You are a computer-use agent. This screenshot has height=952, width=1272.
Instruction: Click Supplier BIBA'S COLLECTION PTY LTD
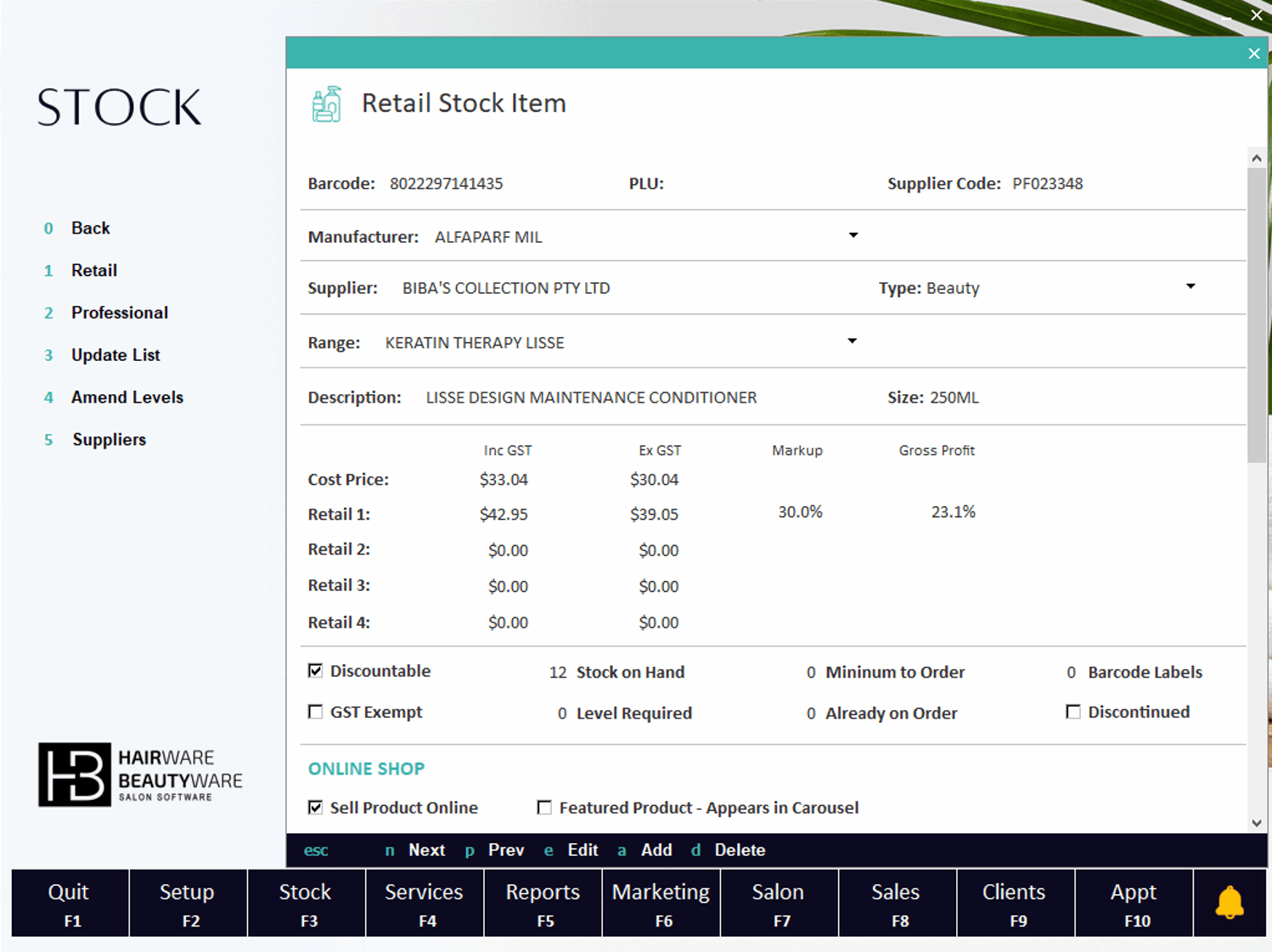click(506, 288)
